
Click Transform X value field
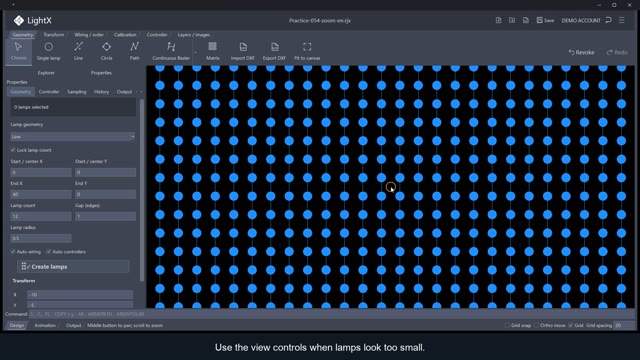[80, 294]
